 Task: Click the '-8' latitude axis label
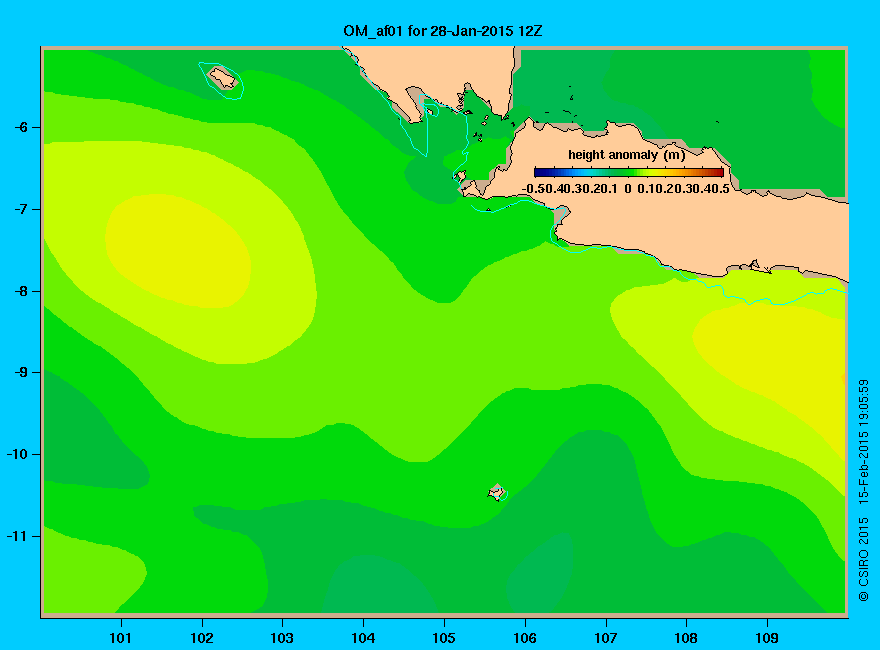point(20,291)
